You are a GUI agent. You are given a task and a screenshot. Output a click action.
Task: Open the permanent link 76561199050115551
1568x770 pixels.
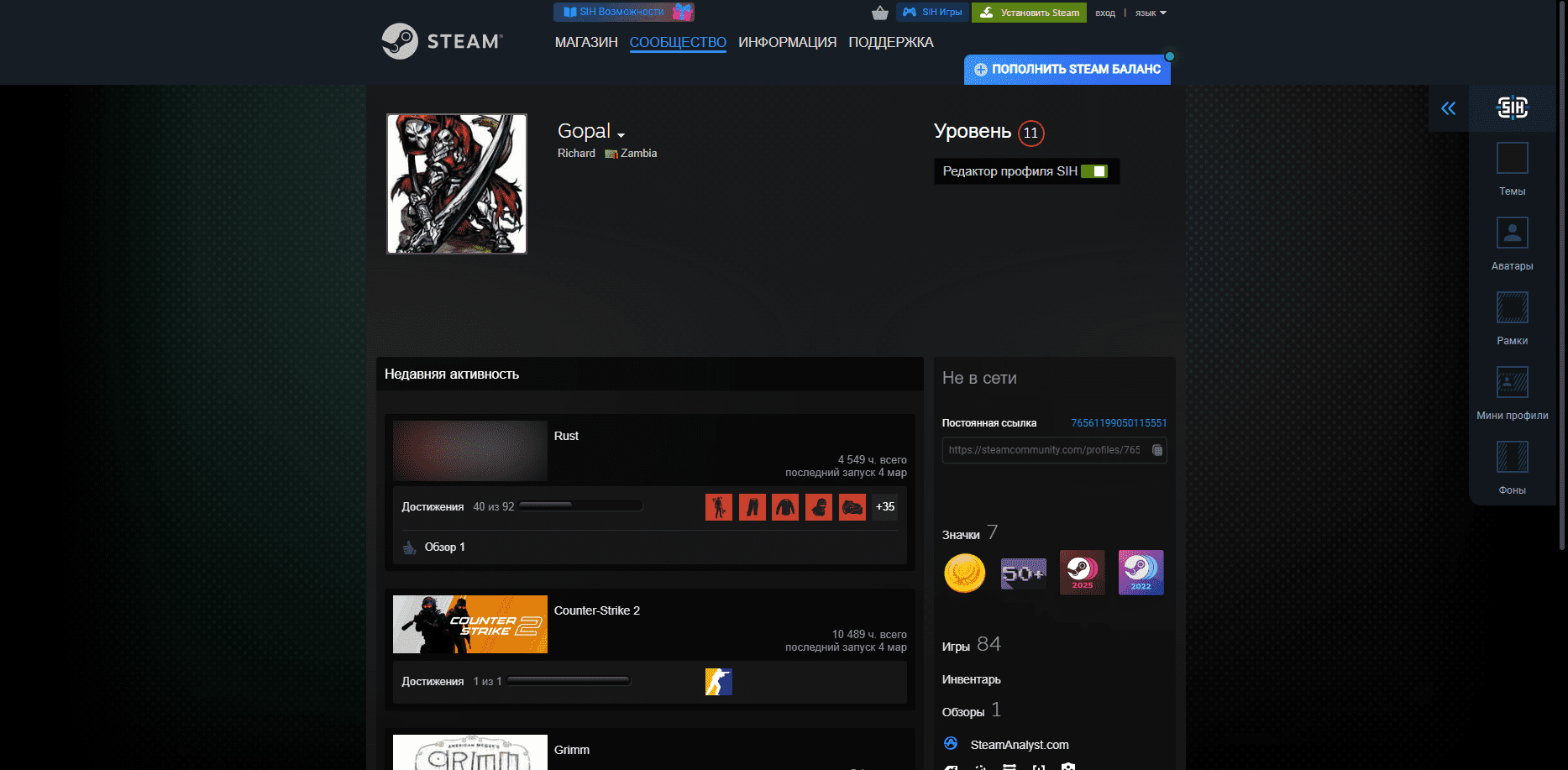[x=1118, y=422]
